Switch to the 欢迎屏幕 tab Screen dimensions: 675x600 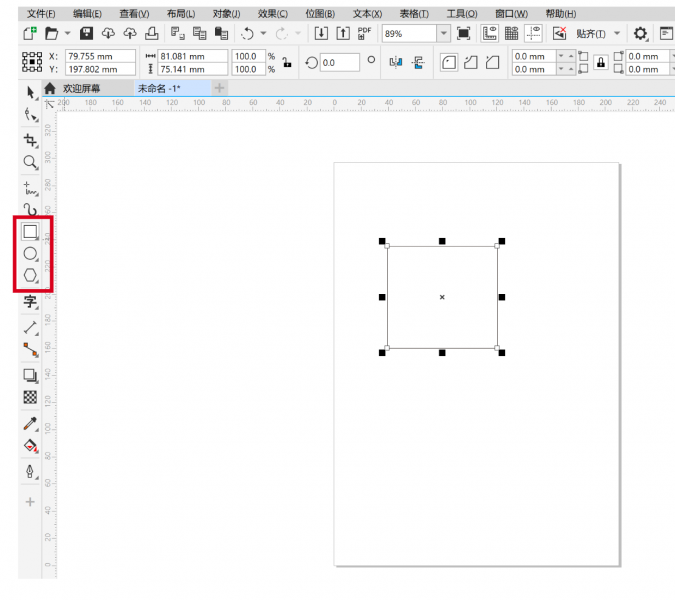click(81, 88)
